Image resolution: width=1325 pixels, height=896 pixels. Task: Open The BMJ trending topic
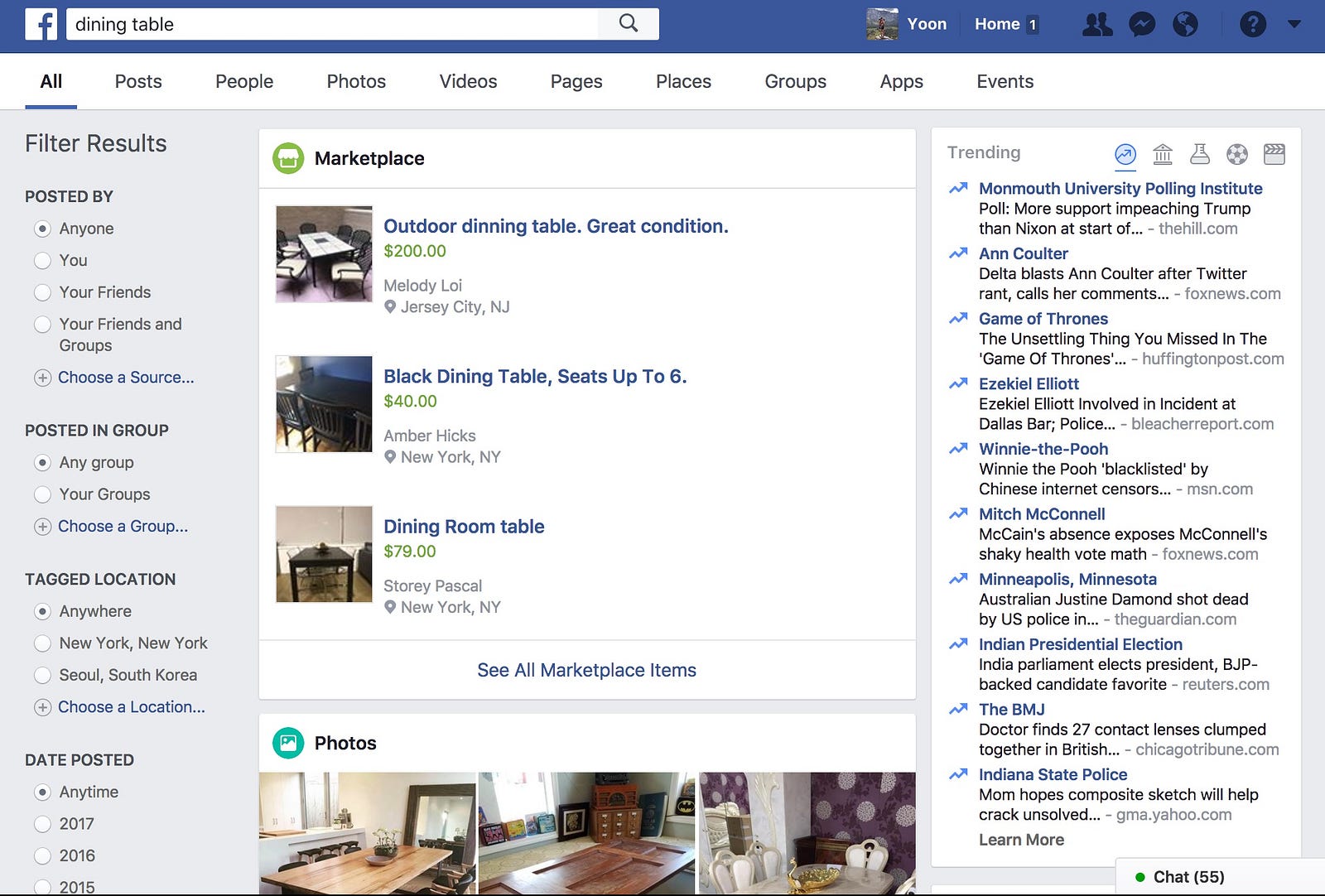coord(1011,710)
